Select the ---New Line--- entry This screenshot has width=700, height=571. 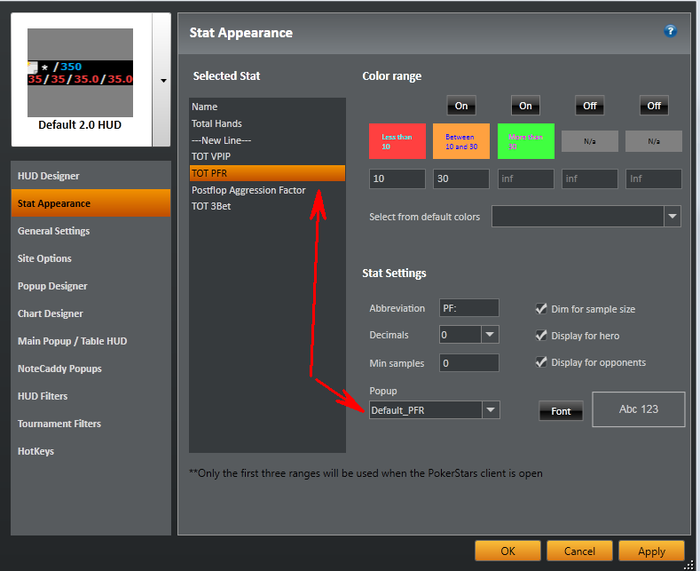pos(267,140)
